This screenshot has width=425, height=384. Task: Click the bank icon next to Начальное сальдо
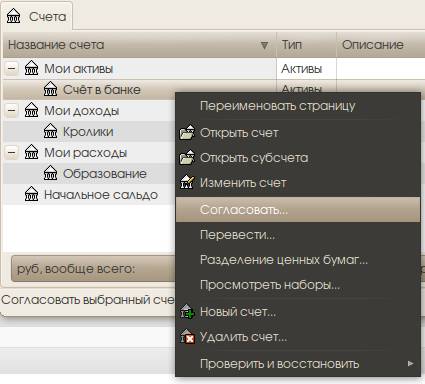(x=31, y=195)
